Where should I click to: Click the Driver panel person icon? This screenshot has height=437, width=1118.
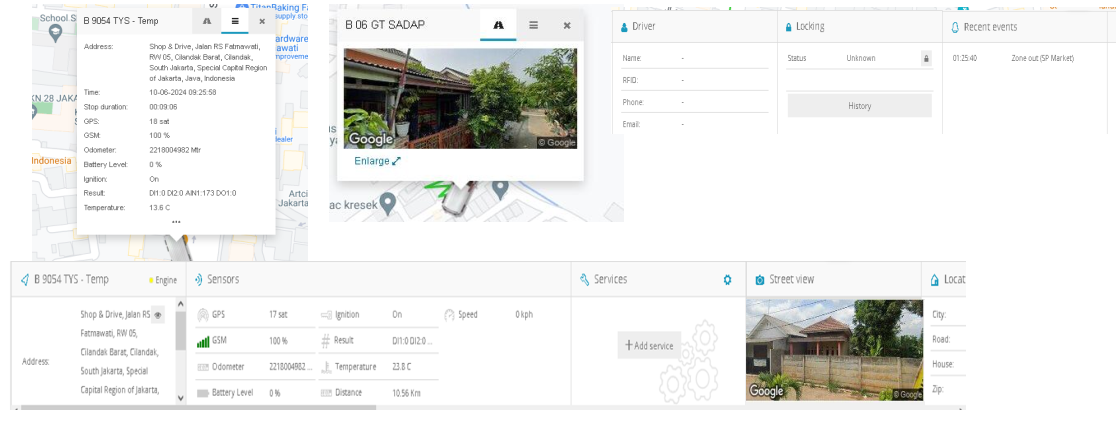click(625, 27)
